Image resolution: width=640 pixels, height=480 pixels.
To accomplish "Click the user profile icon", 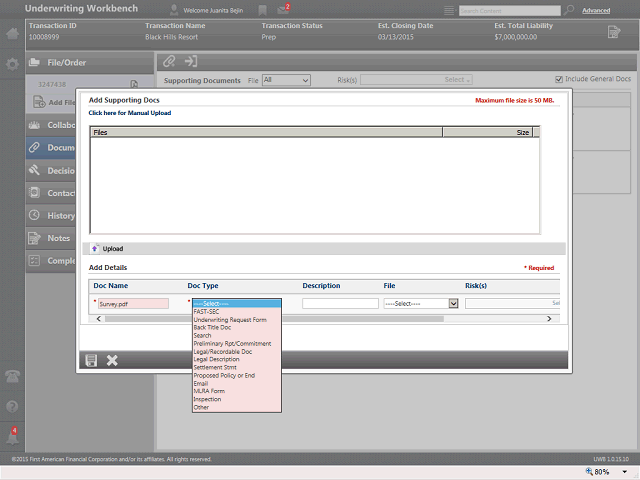I will [x=174, y=10].
